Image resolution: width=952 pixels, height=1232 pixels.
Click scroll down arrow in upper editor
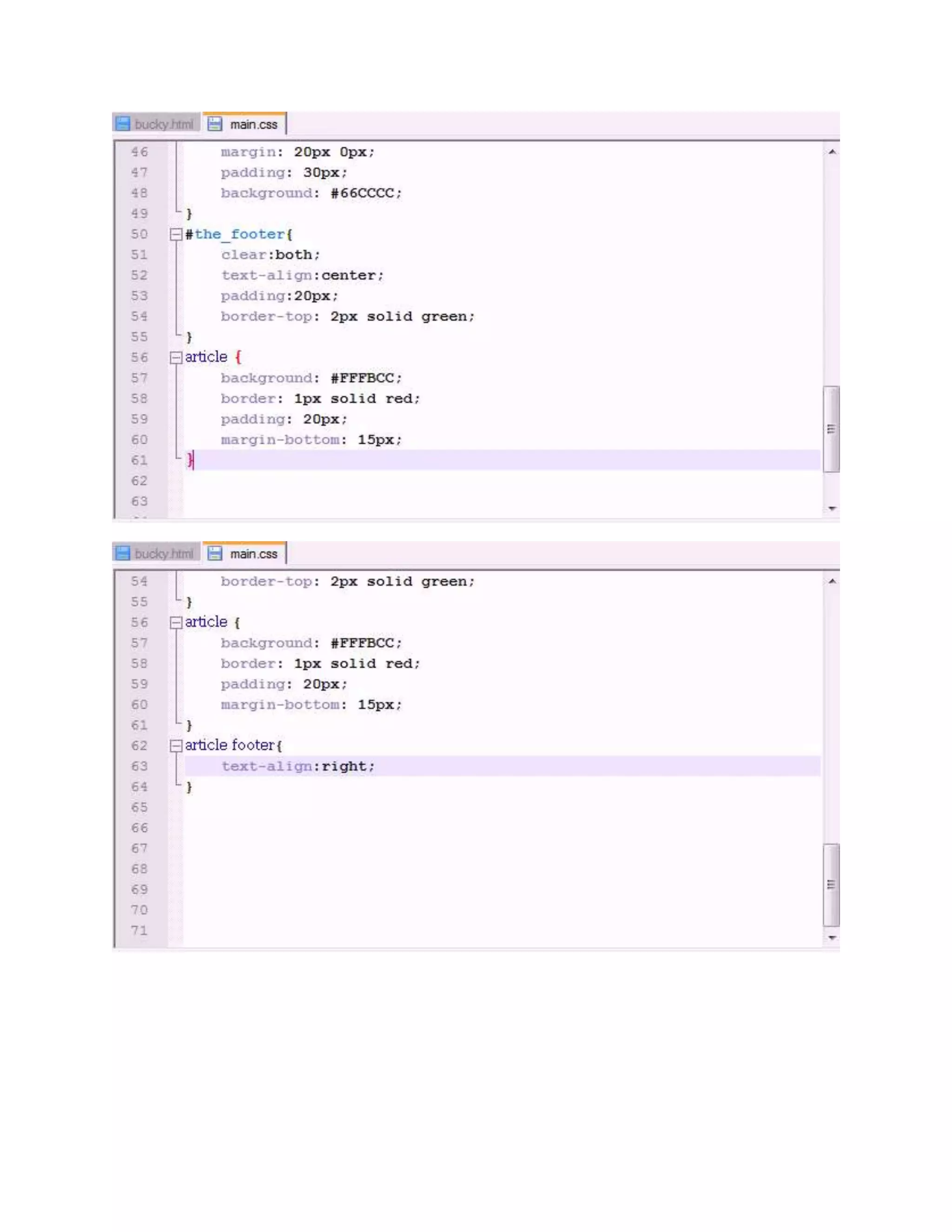pos(832,509)
